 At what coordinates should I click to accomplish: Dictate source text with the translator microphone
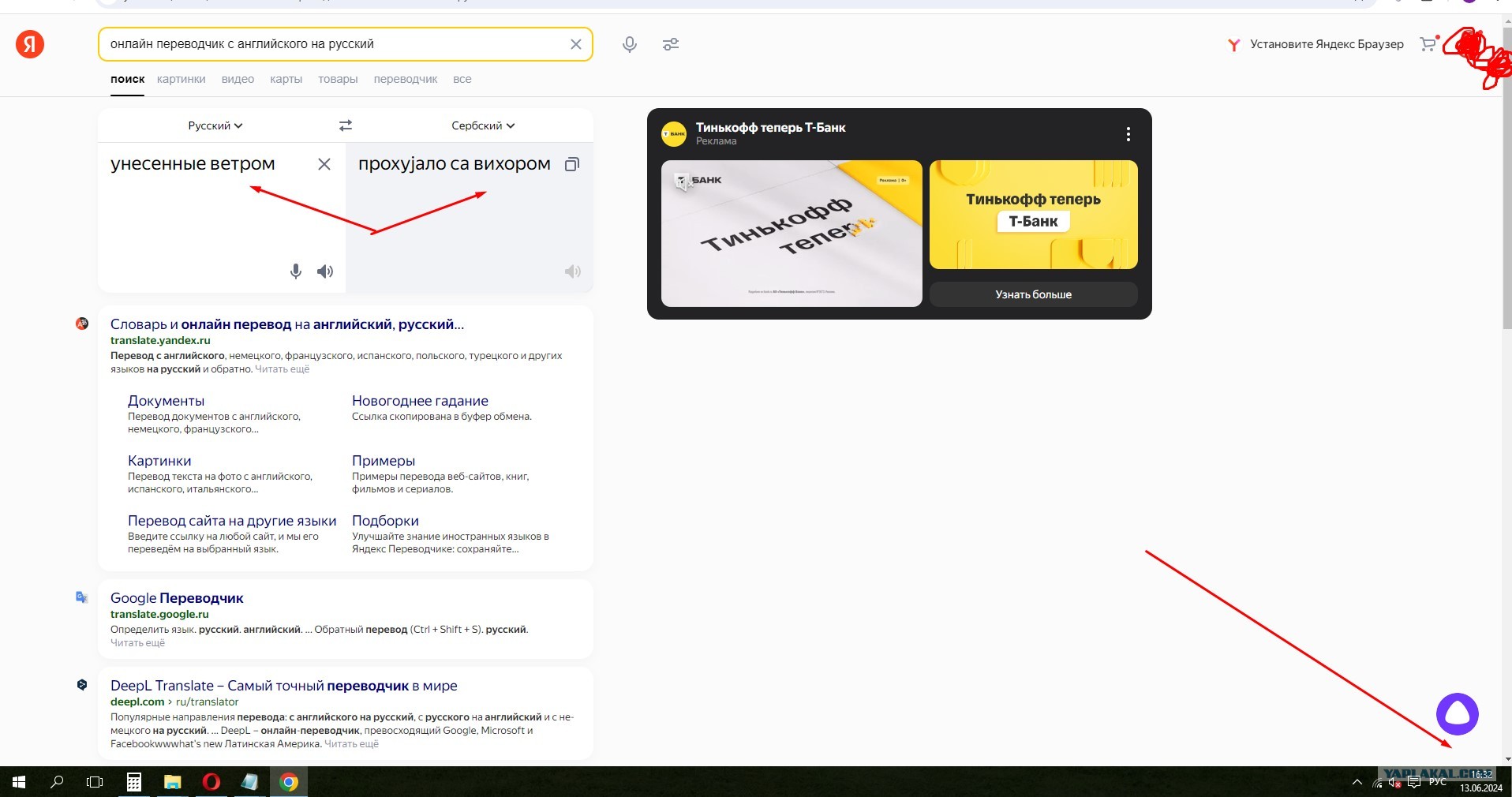pos(296,271)
